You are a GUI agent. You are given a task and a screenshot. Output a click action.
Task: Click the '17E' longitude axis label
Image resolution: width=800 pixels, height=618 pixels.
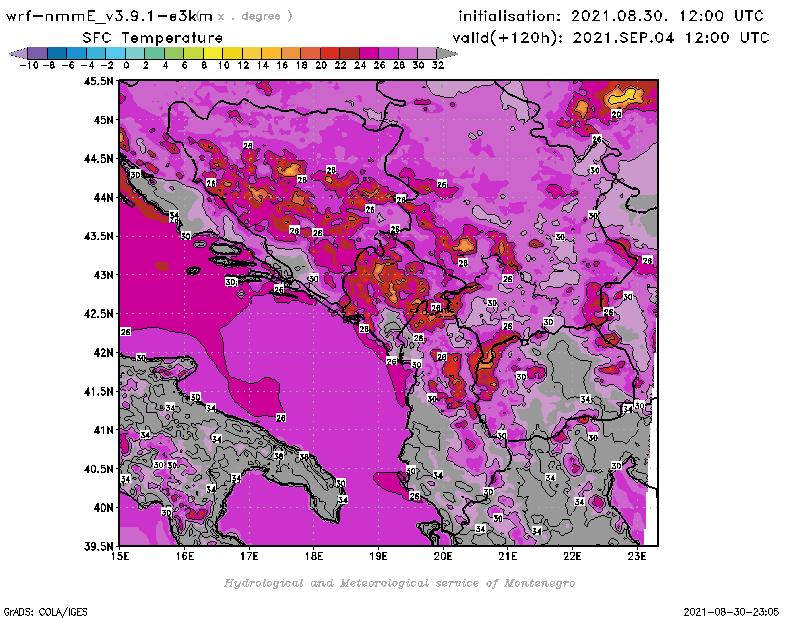click(249, 556)
